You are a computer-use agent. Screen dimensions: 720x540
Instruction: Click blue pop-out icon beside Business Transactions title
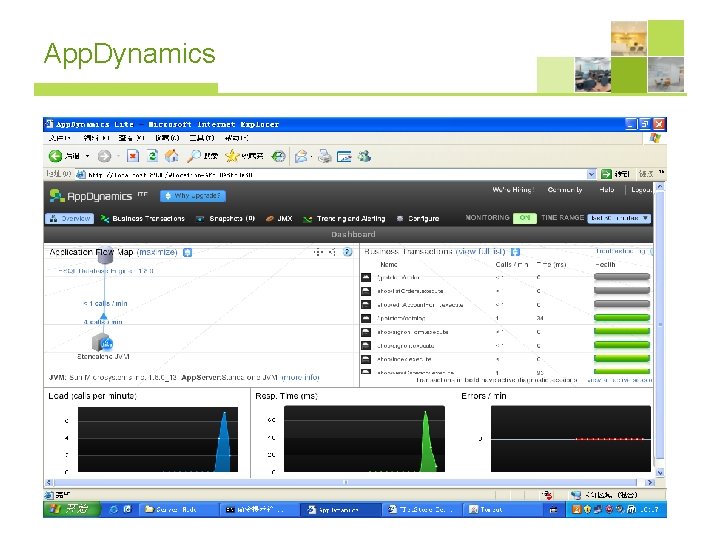coord(515,252)
